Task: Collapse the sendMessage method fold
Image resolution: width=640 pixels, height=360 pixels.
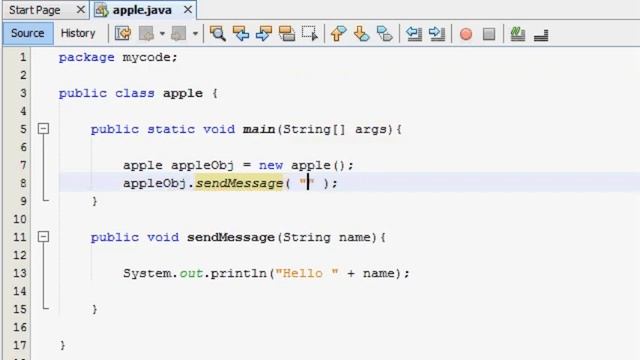Action: click(43, 237)
